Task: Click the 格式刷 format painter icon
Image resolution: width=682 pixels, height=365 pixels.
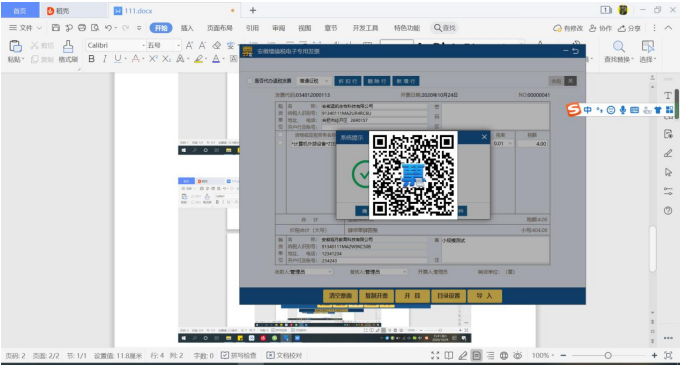Action: tap(68, 46)
